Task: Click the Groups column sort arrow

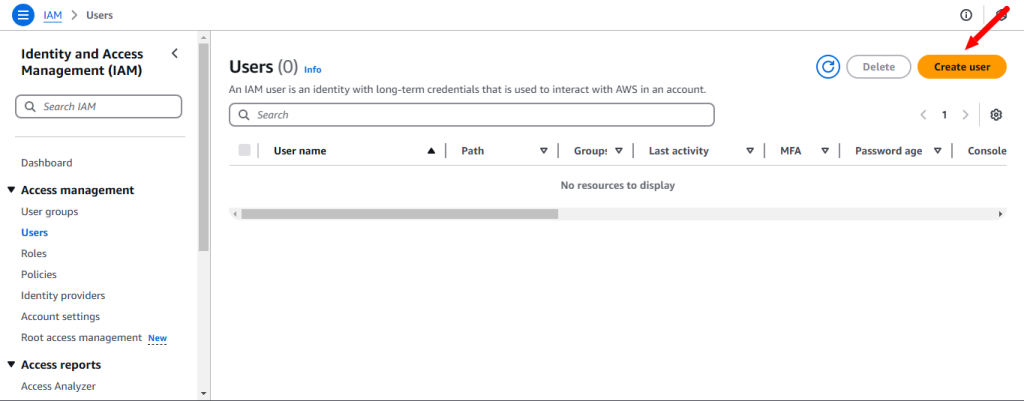Action: [618, 151]
